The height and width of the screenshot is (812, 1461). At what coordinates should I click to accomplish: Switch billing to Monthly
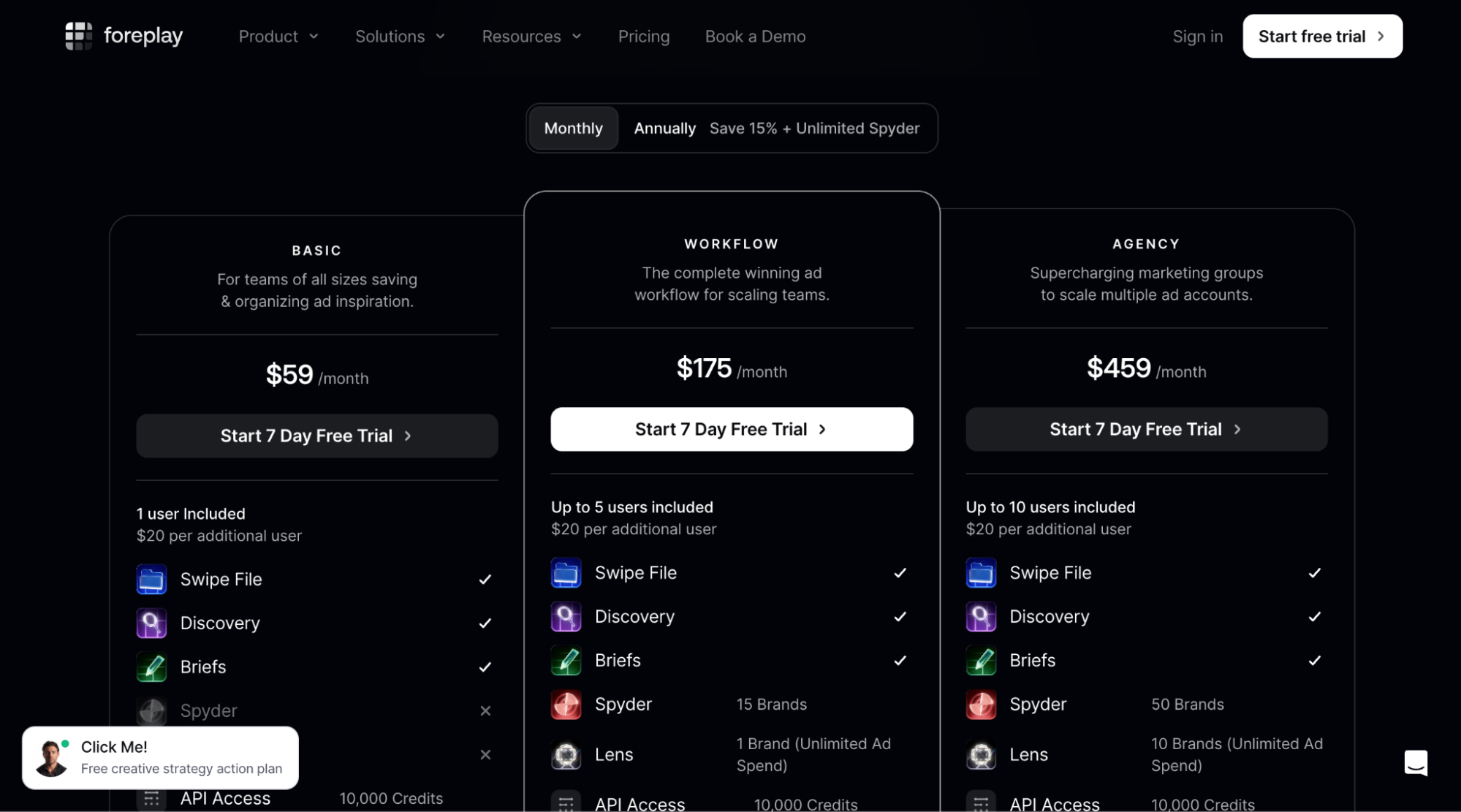pos(573,128)
